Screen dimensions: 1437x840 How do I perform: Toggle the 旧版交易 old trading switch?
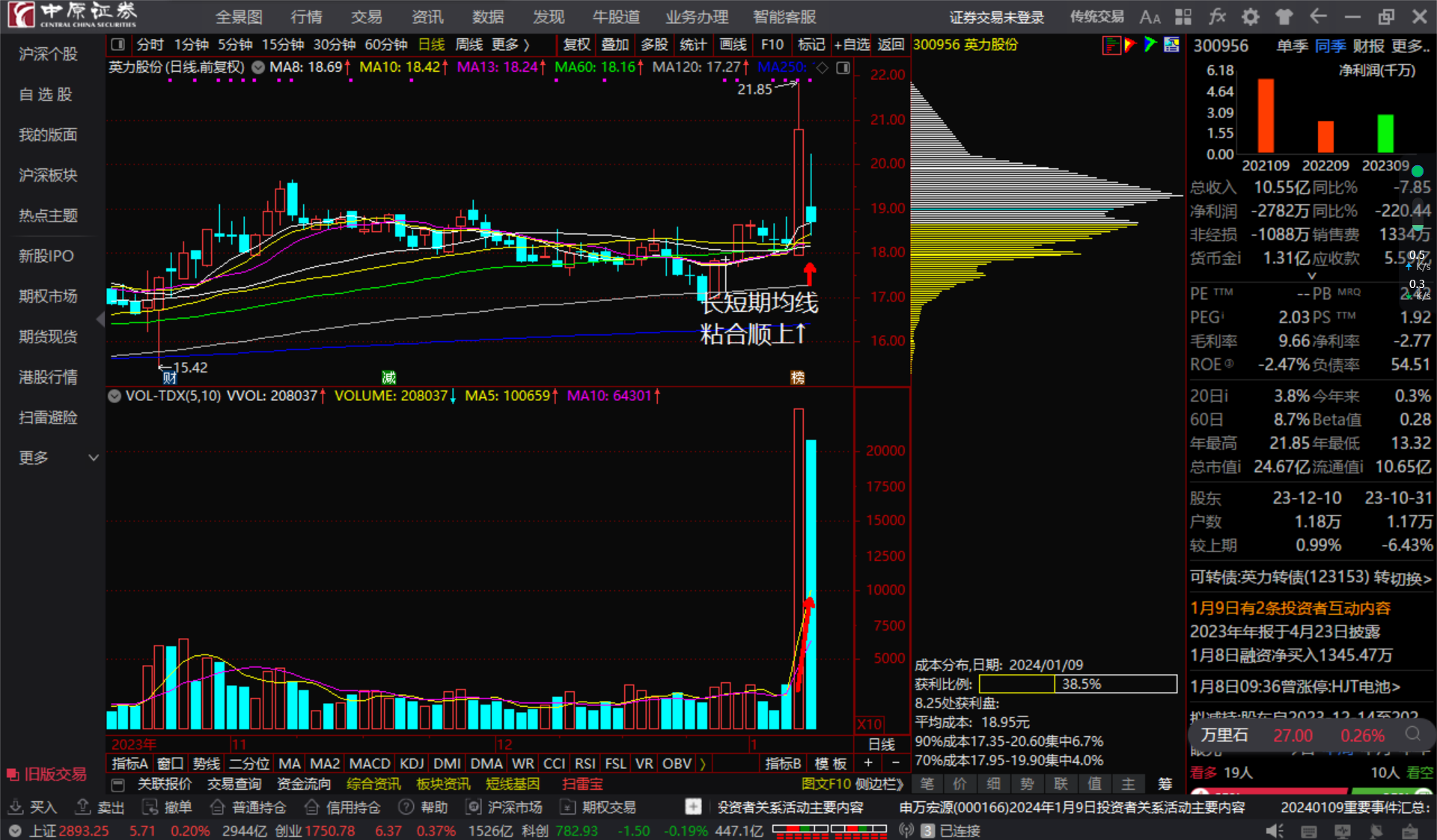coord(46,774)
